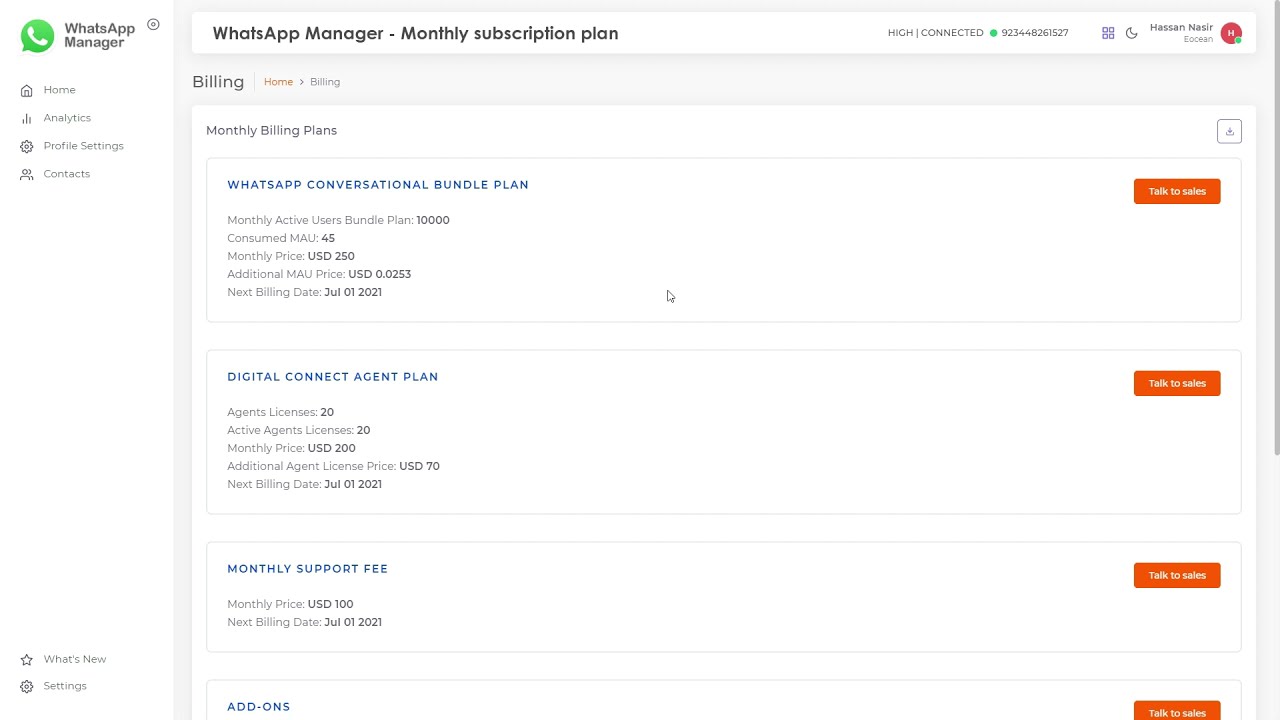Screen dimensions: 1280x720
Task: Click Additional Agent License Price USD 70
Action: point(333,466)
